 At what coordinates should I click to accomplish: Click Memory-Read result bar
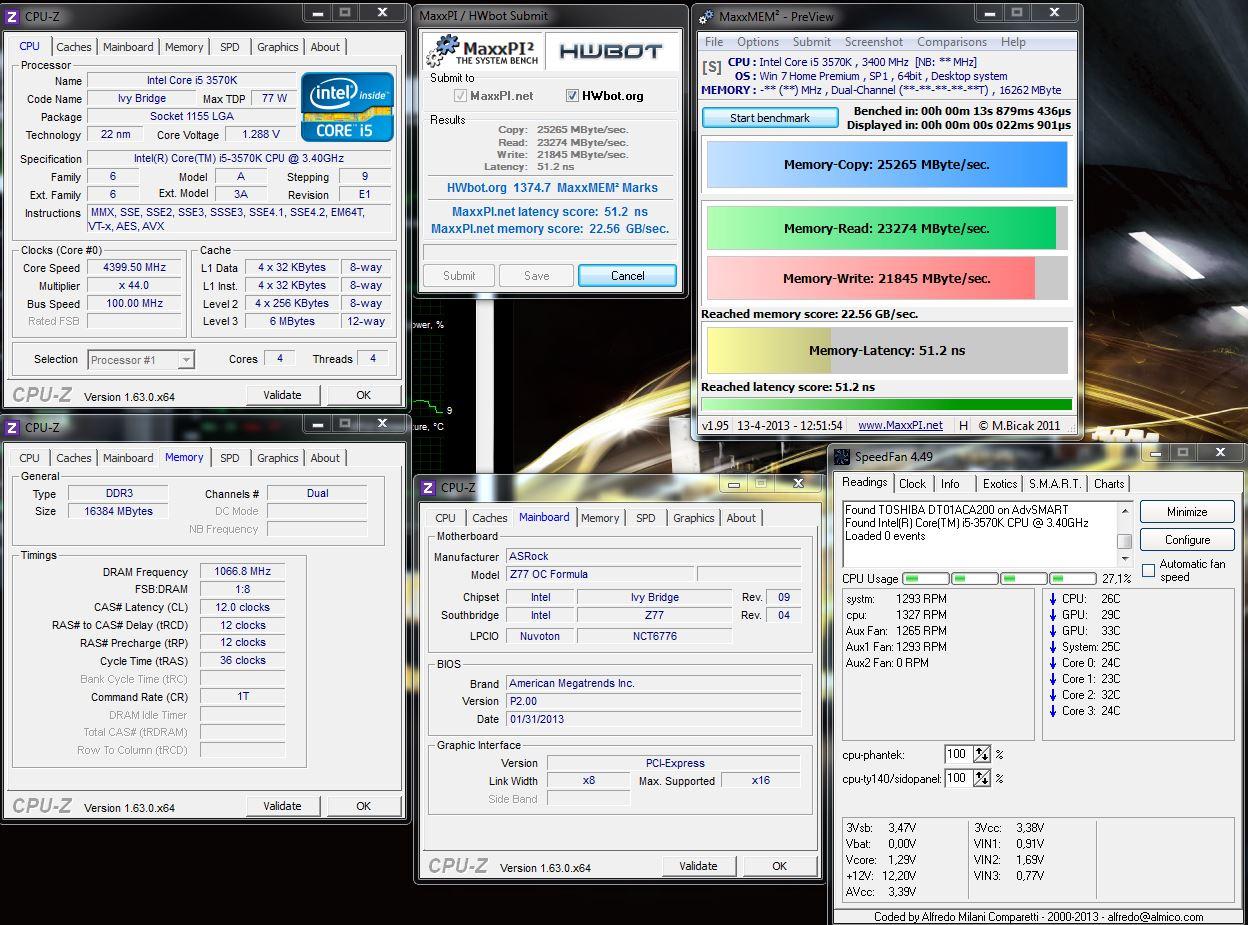click(x=887, y=228)
